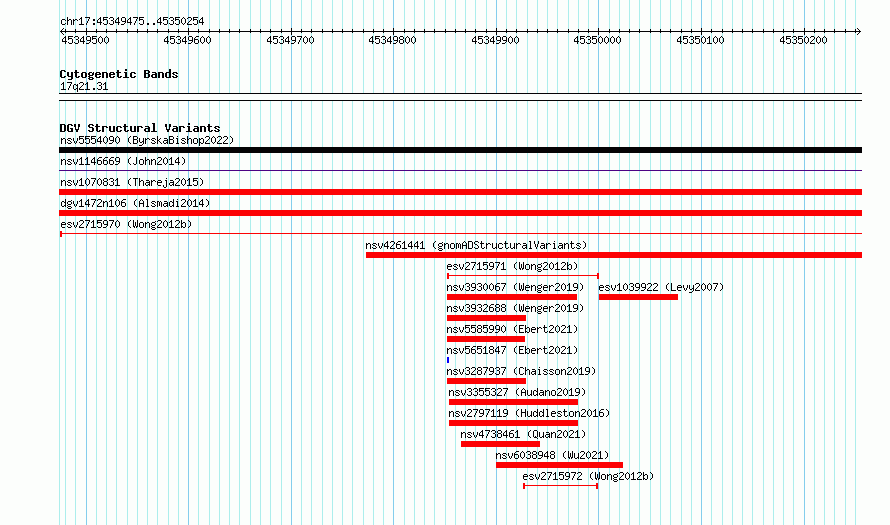The width and height of the screenshot is (890, 525).
Task: Select the red dgv1472n106 variant bar
Action: point(460,213)
